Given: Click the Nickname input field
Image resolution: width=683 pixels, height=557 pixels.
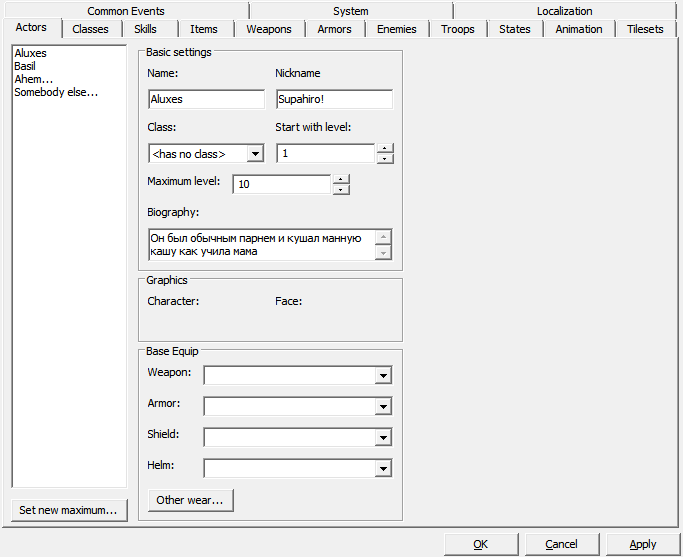Looking at the screenshot, I should pyautogui.click(x=334, y=99).
